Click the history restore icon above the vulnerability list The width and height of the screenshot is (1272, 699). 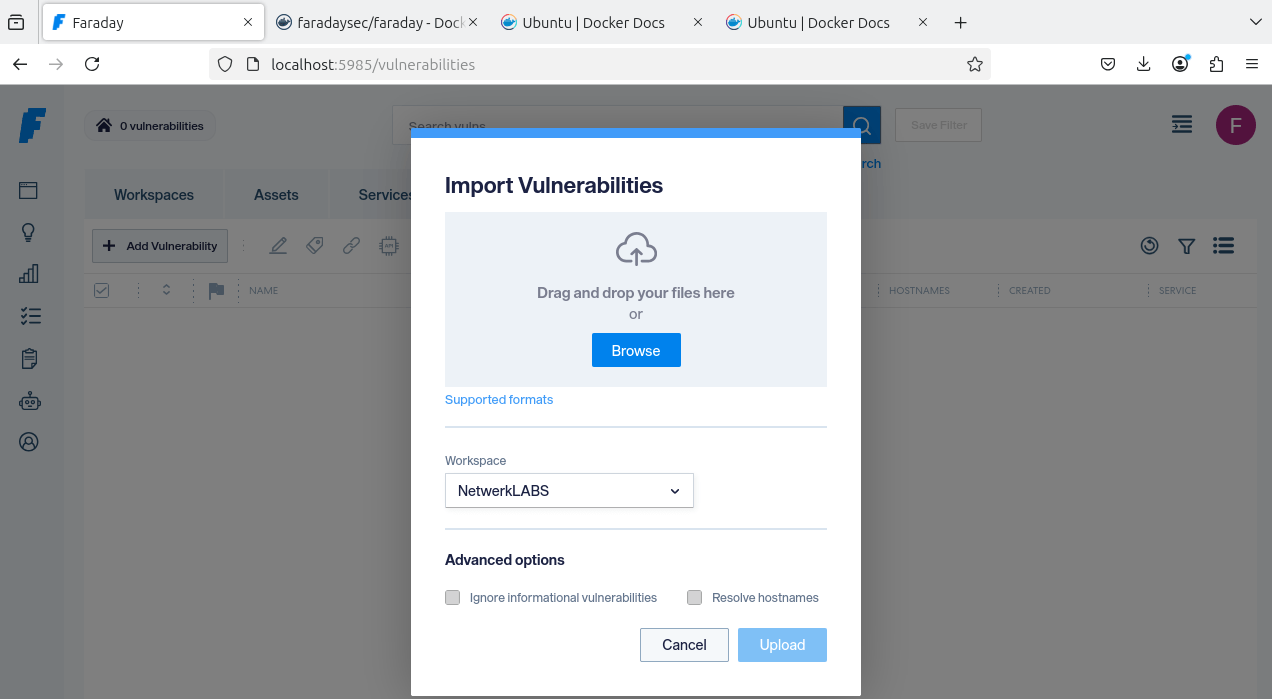point(1149,245)
